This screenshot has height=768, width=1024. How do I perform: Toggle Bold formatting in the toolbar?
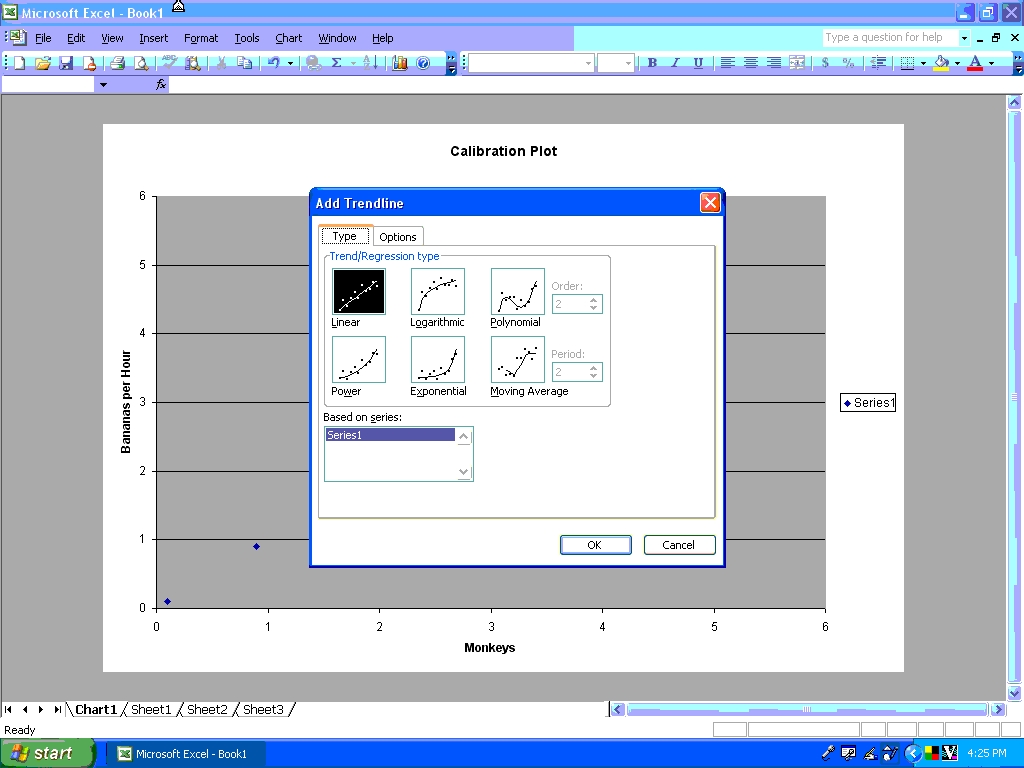652,63
